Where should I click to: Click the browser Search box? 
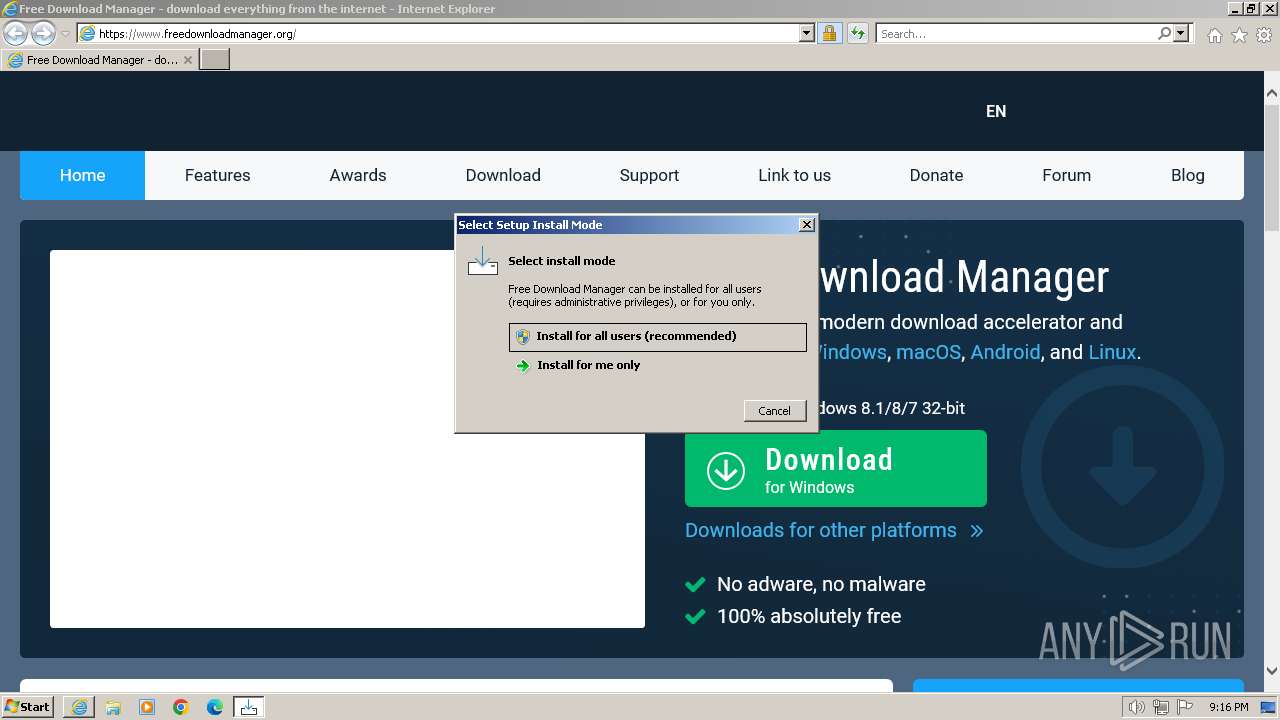1017,33
